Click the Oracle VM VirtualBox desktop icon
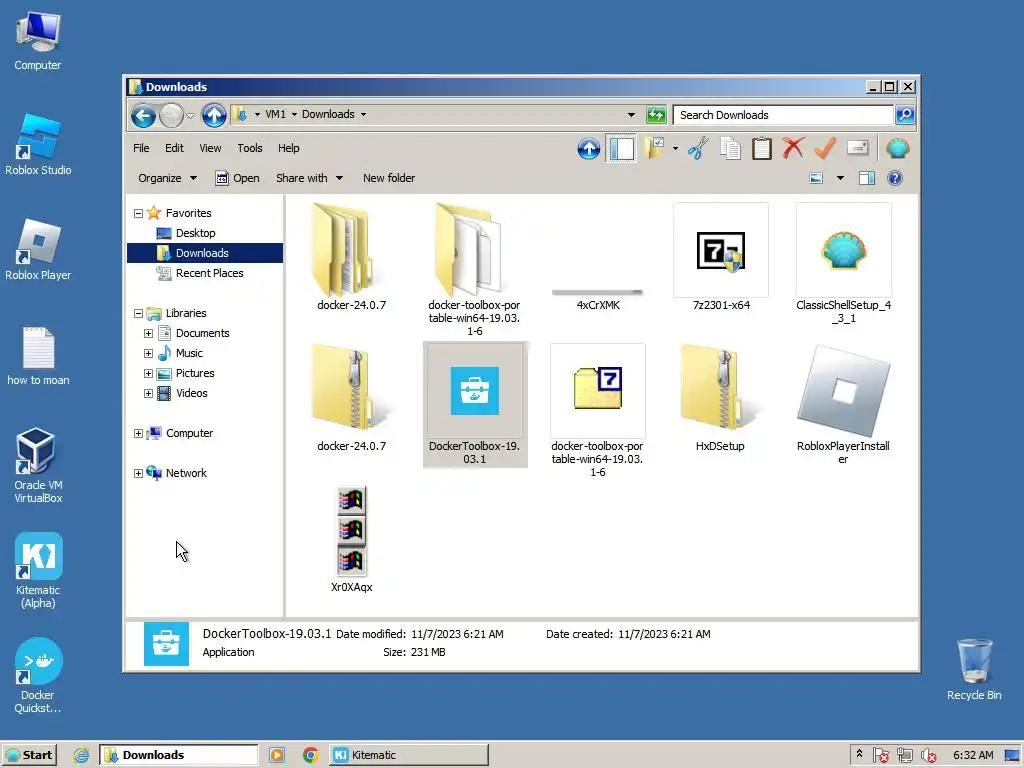 click(x=38, y=466)
